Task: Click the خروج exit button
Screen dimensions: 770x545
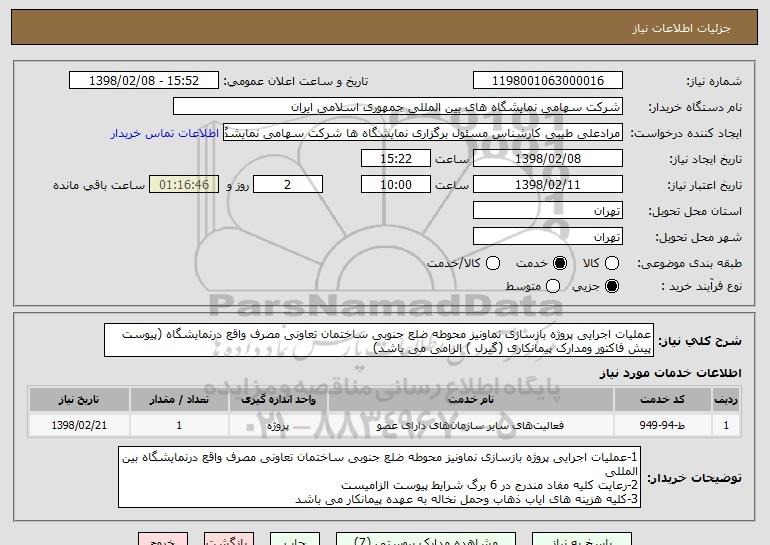Action: coord(163,539)
